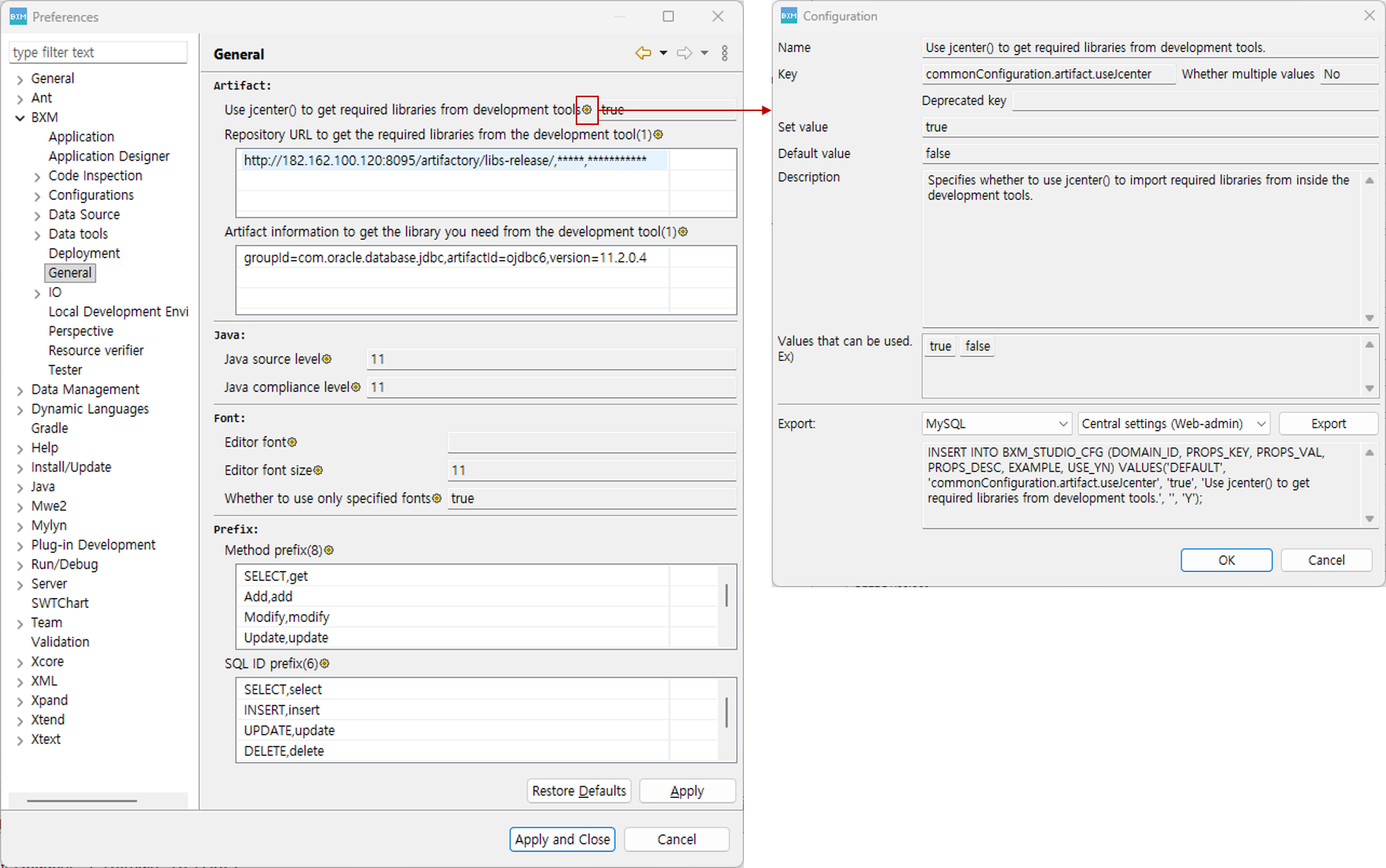
Task: Click the gear icon next to Editor font size
Action: pos(318,470)
